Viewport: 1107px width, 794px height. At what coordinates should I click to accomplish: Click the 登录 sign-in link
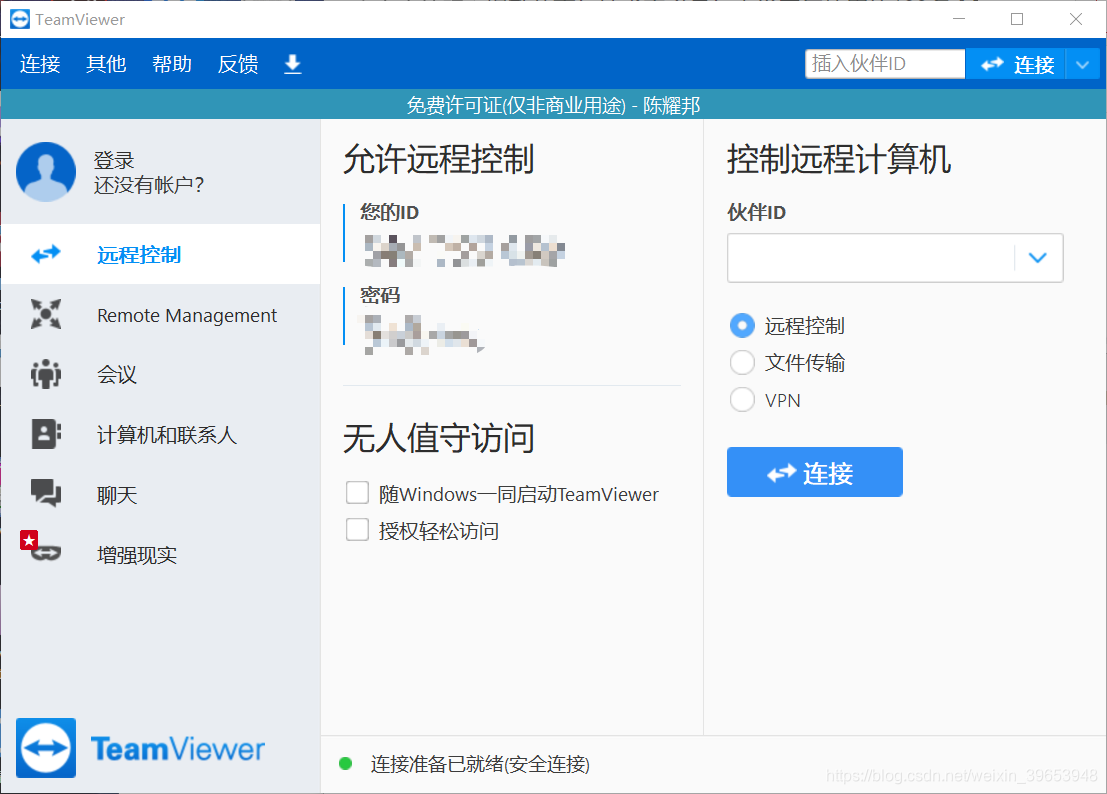coord(114,160)
